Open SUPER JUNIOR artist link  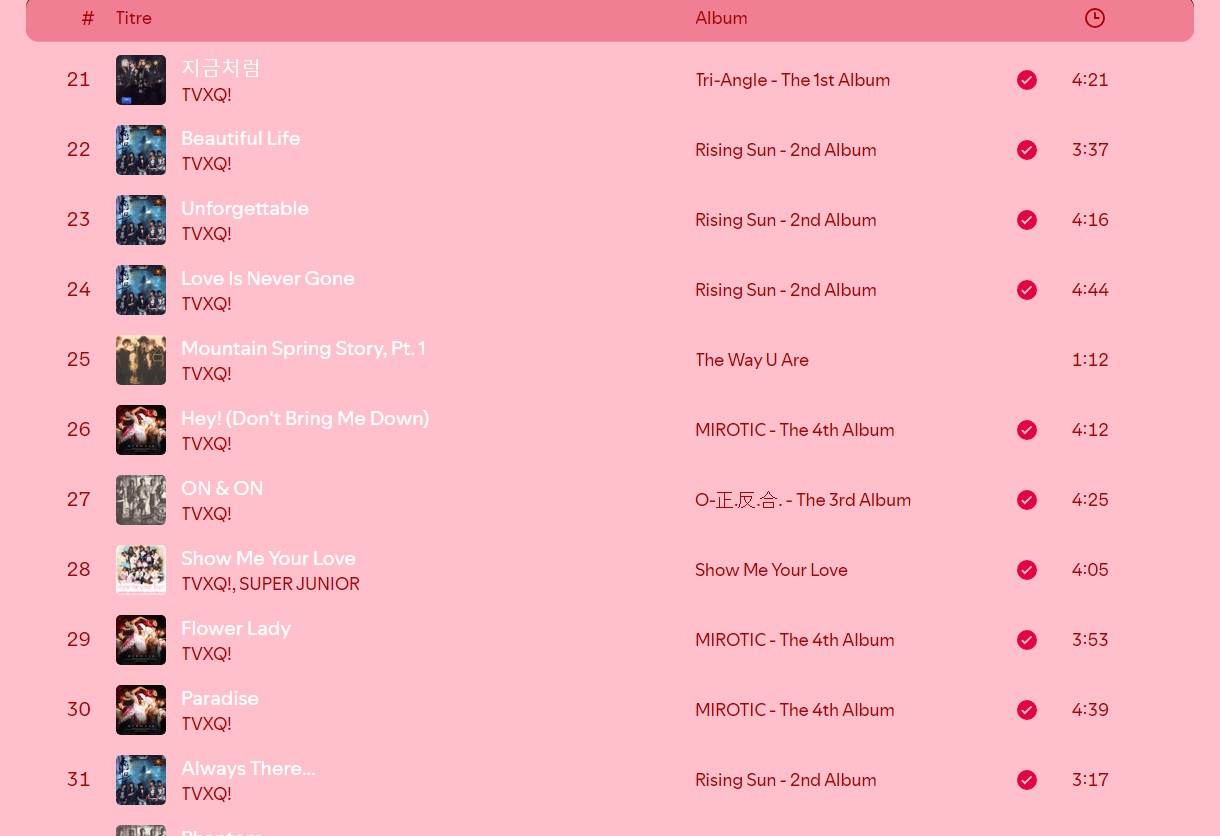(299, 584)
